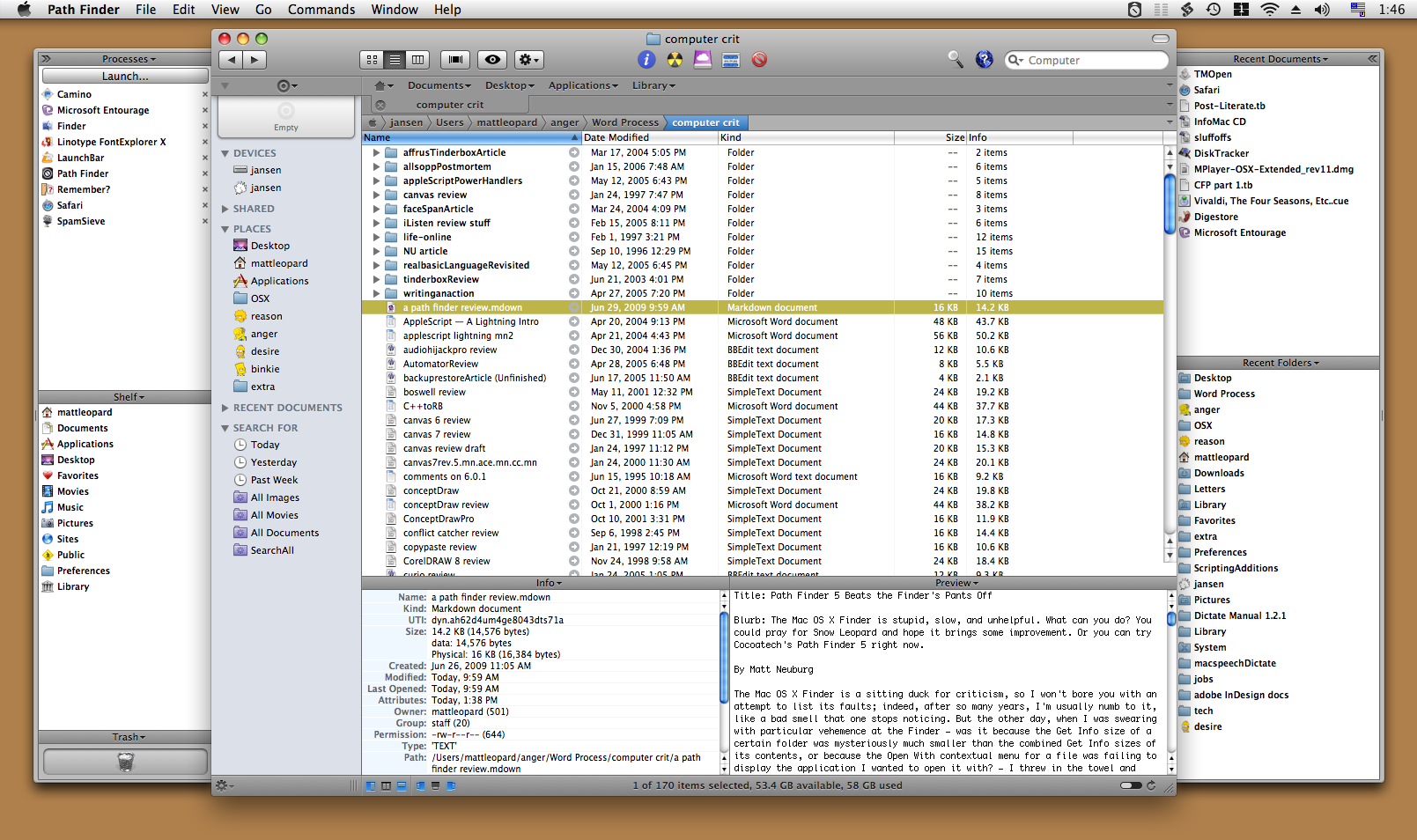This screenshot has height=840, width=1417.
Task: Click the yellow Burn disc toolbar icon
Action: point(675,60)
